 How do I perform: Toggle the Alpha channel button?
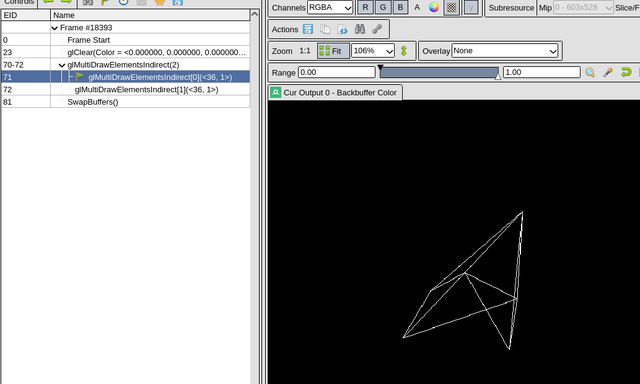tap(417, 7)
